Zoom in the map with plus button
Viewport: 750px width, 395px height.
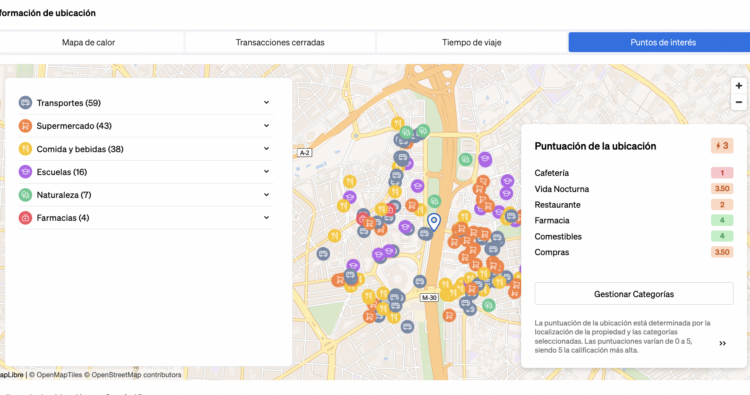tap(739, 86)
